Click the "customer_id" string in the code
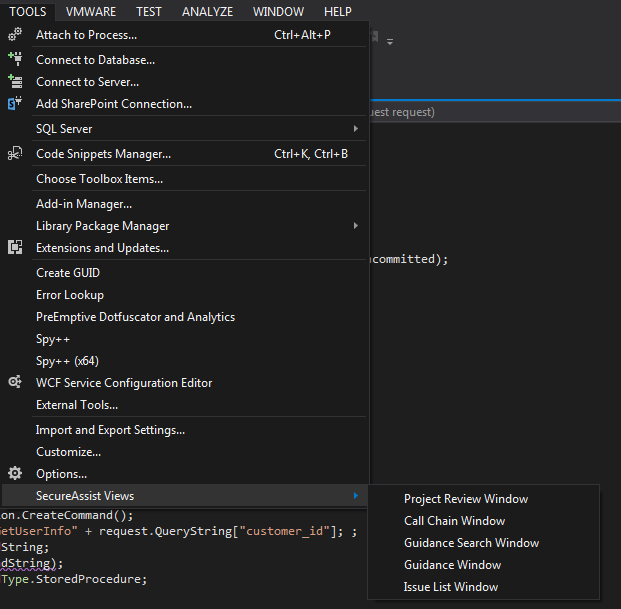The image size is (621, 609). [285, 531]
